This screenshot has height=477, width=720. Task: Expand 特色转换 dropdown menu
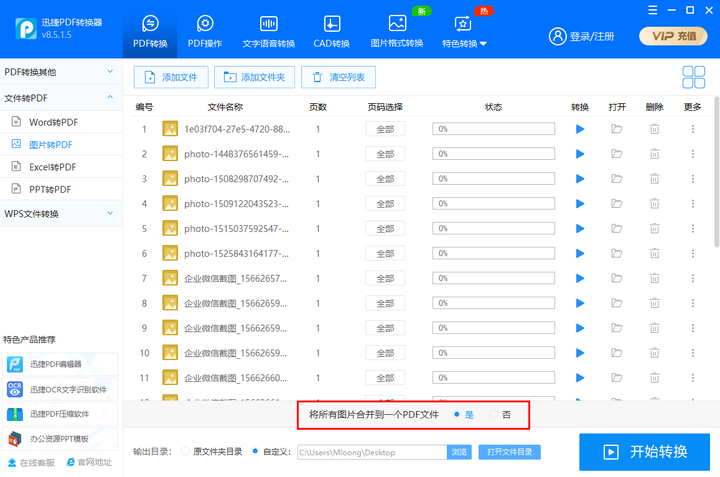[464, 31]
